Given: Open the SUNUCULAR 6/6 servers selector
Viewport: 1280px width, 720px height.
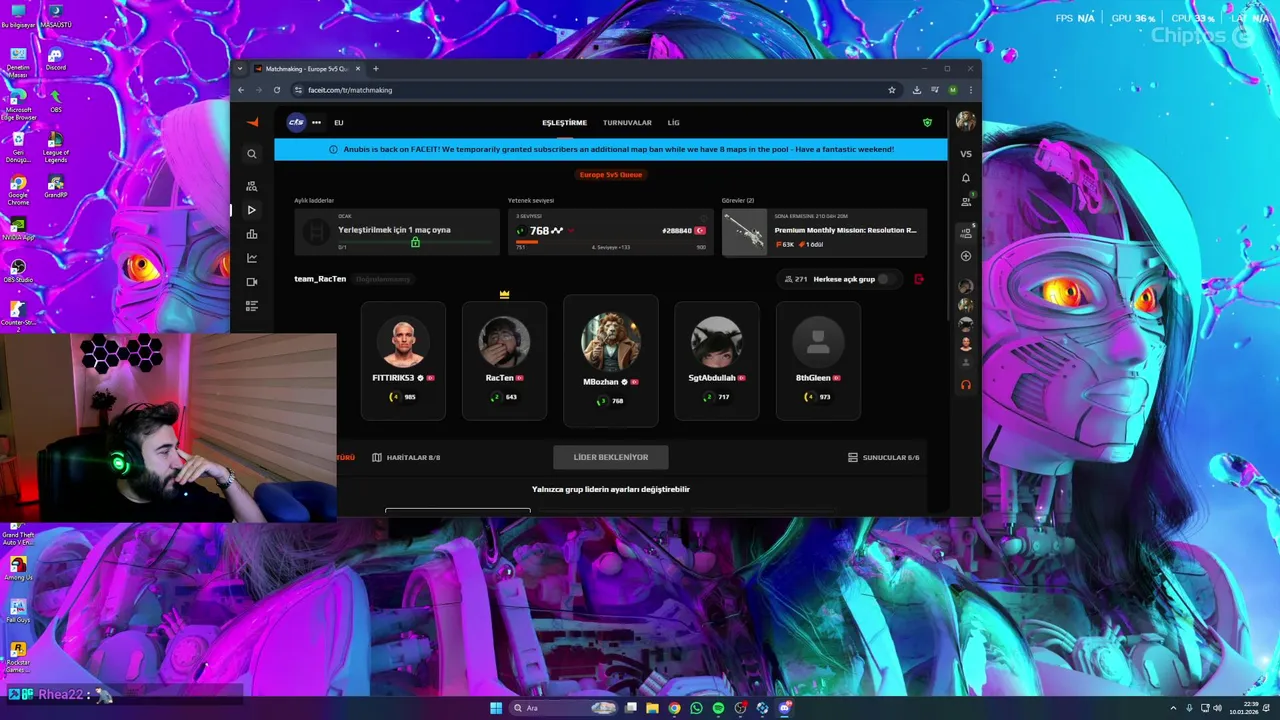Looking at the screenshot, I should (883, 457).
